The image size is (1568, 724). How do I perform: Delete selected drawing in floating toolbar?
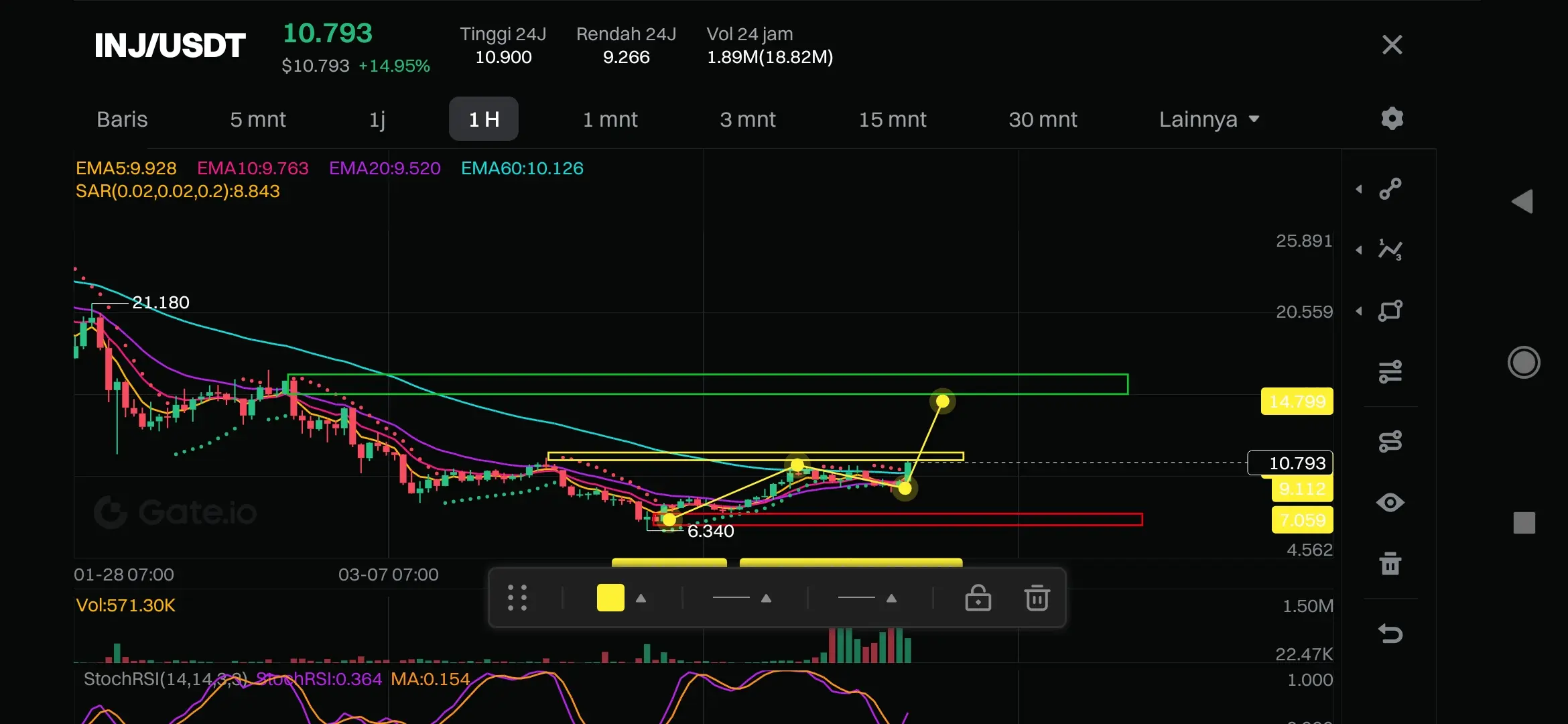click(x=1037, y=597)
